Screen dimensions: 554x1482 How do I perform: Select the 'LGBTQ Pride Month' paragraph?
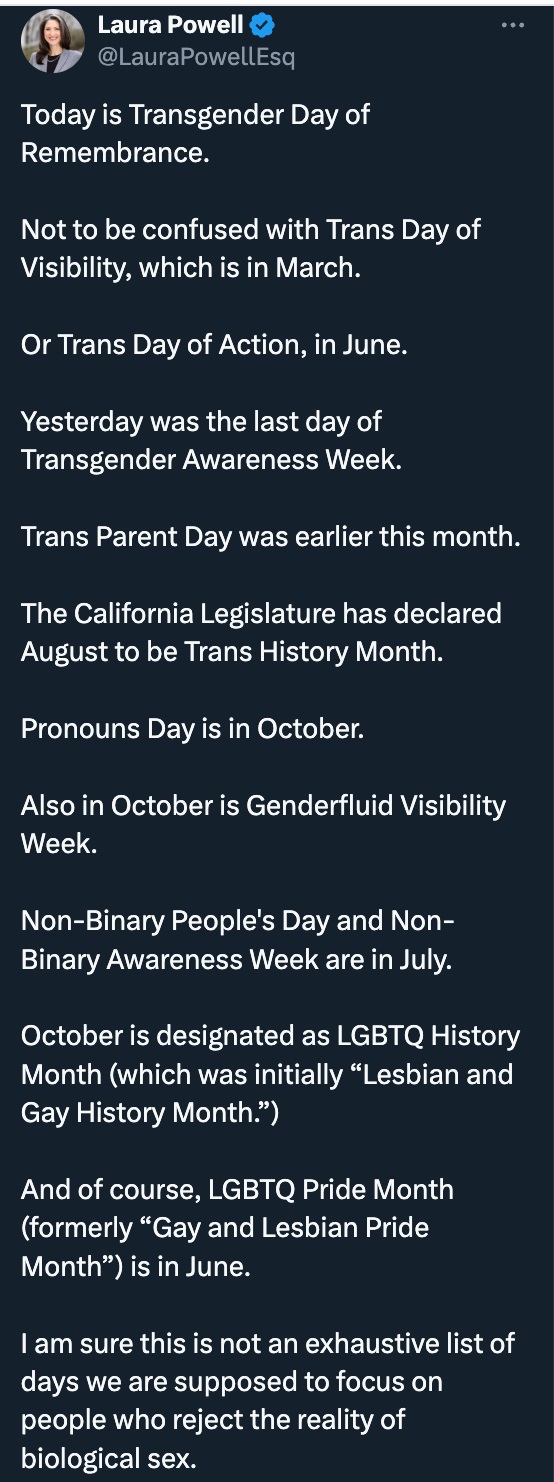pos(237,1228)
